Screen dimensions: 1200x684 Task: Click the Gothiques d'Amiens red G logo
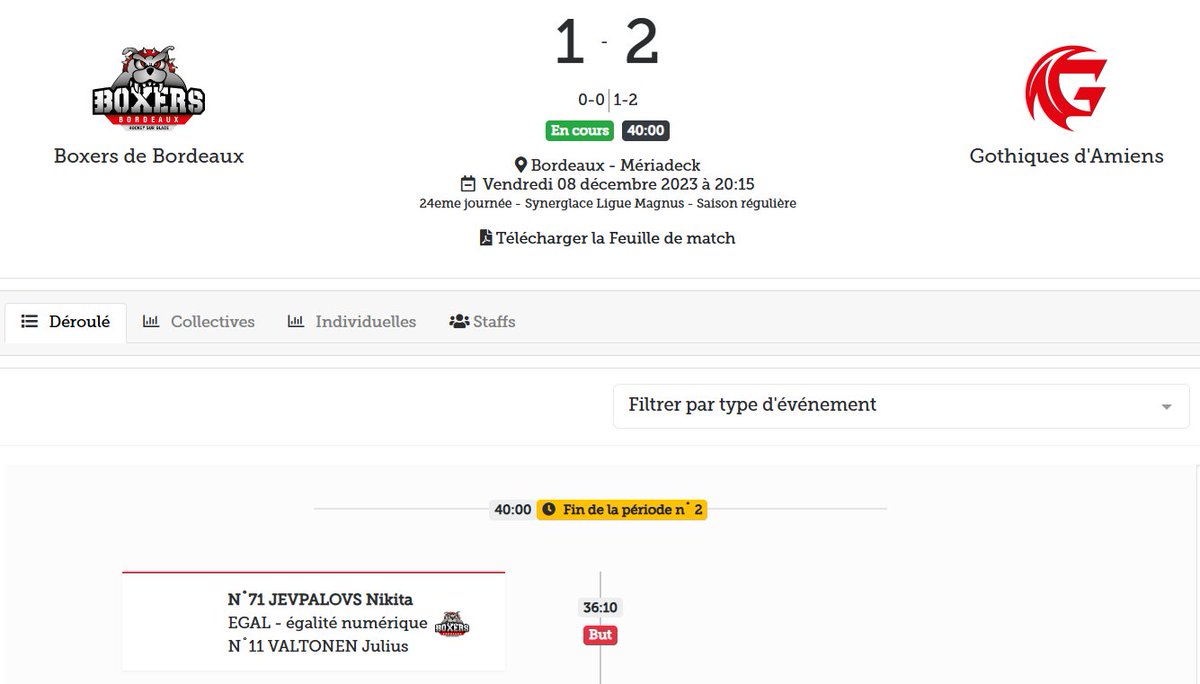1066,87
